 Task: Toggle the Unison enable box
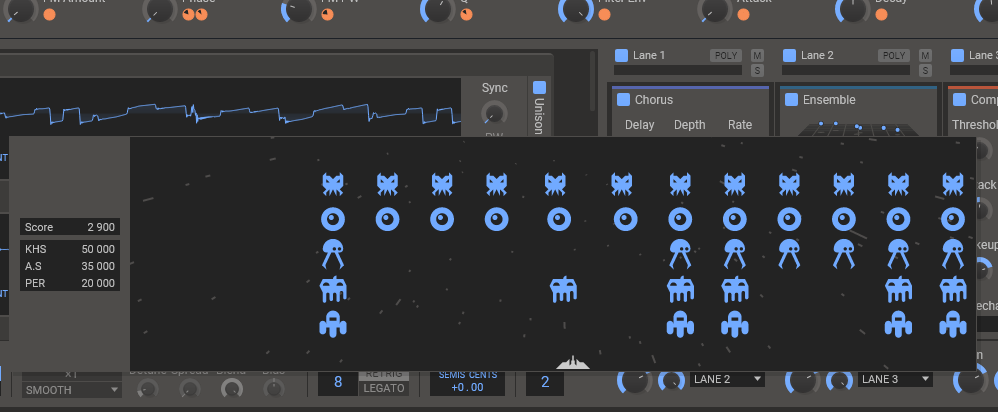point(539,87)
